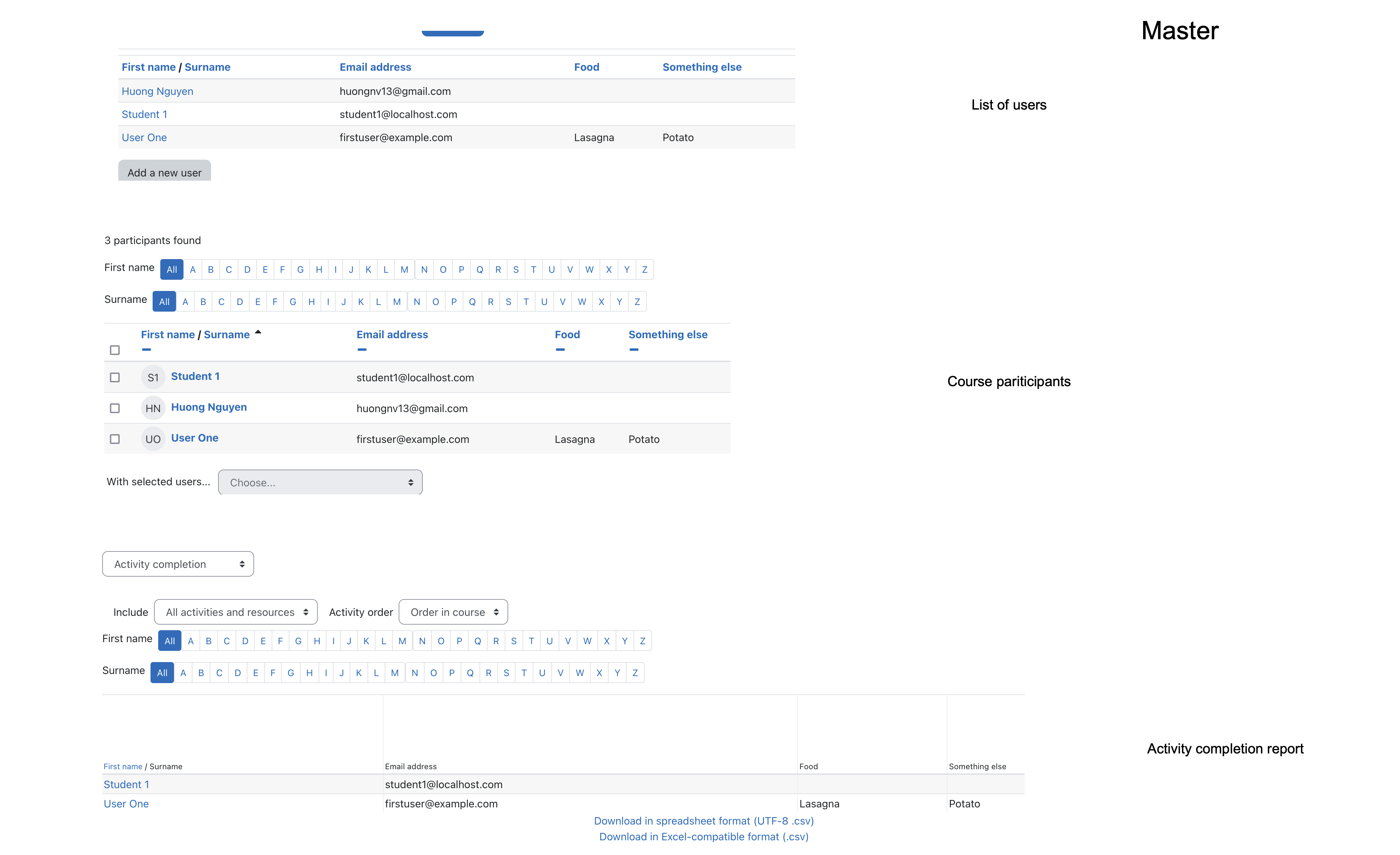Screen dimensions: 1400x855
Task: Filter completion report Surname by letter O
Action: [434, 673]
